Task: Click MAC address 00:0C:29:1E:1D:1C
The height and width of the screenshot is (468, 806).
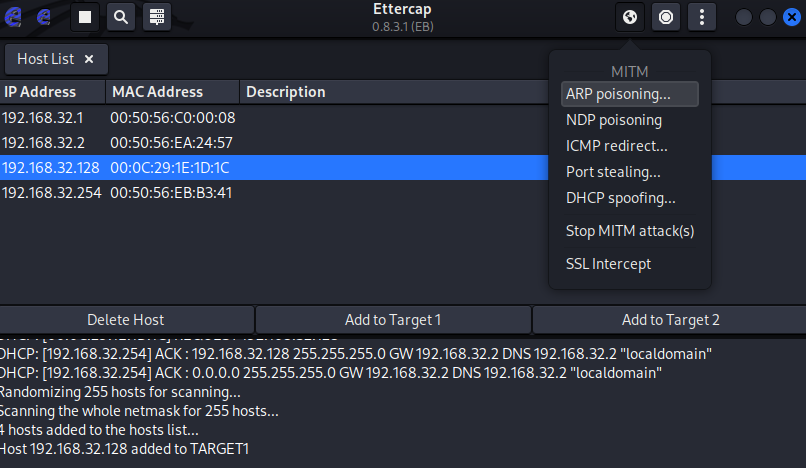Action: [170, 168]
